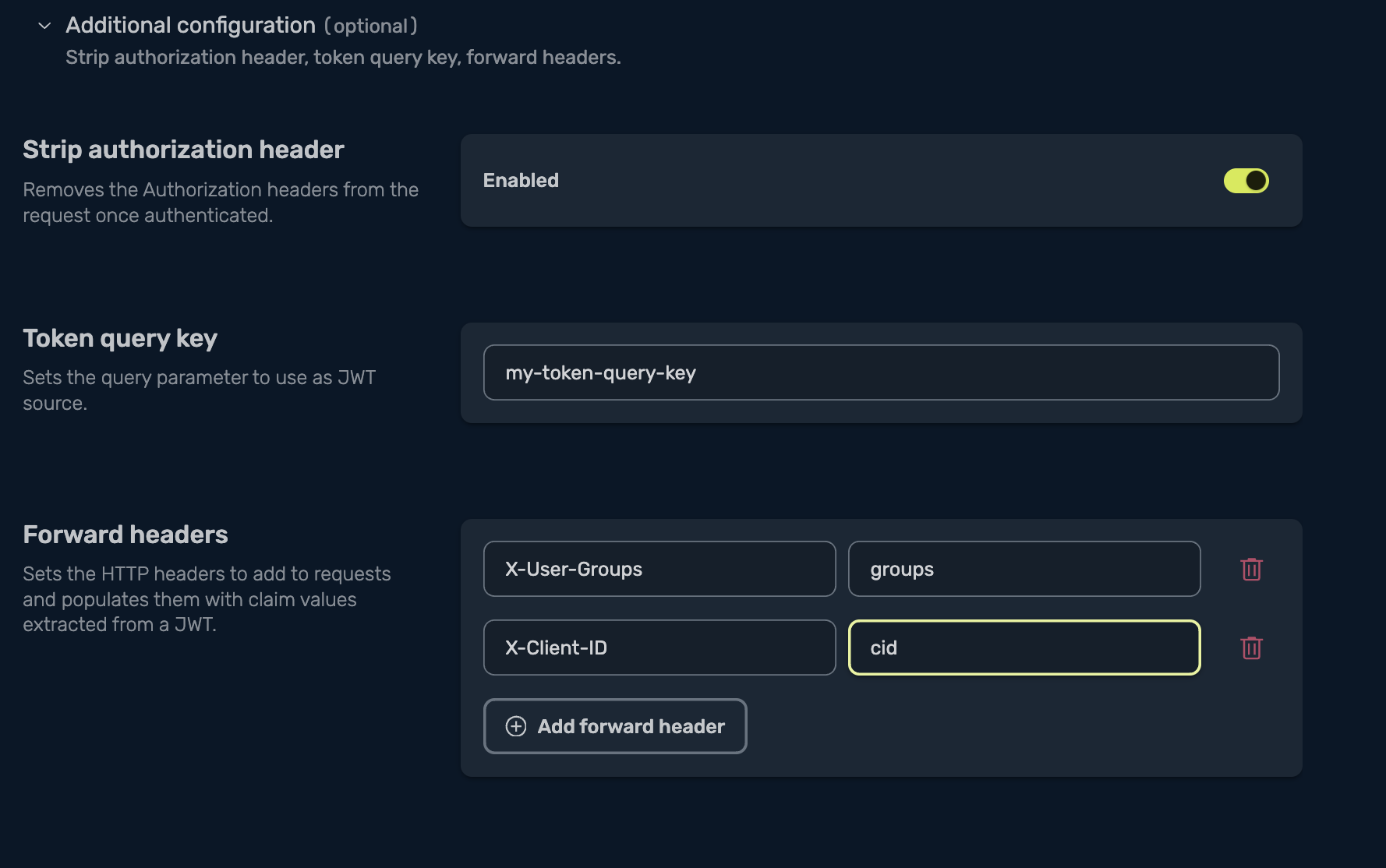Click the Add forward header button
The image size is (1386, 868).
pyautogui.click(x=615, y=726)
